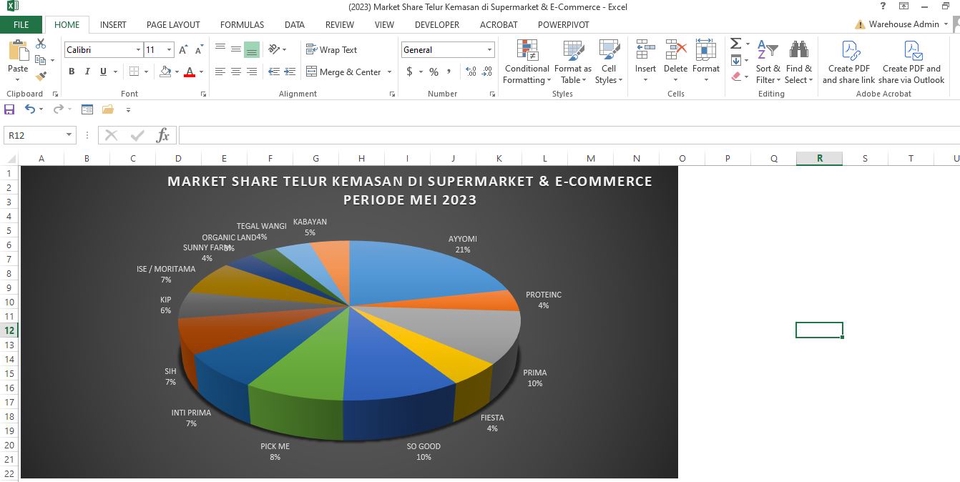Set the highlighted Bottom Align option
Screen dimensions: 960x482
pos(252,50)
